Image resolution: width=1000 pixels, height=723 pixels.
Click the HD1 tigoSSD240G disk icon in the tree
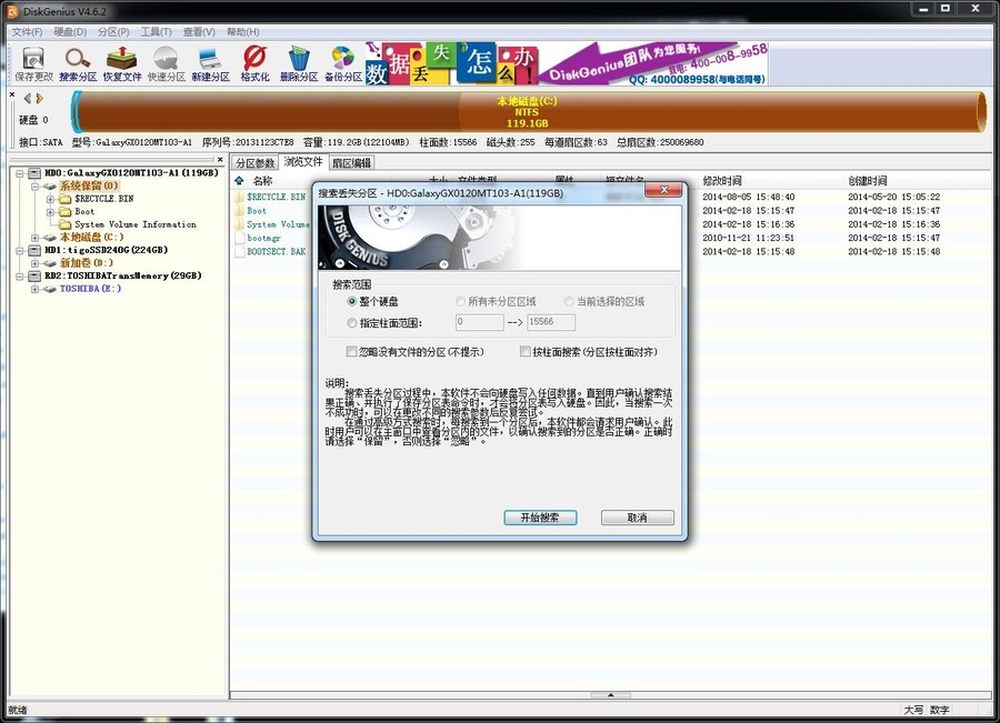coord(34,250)
